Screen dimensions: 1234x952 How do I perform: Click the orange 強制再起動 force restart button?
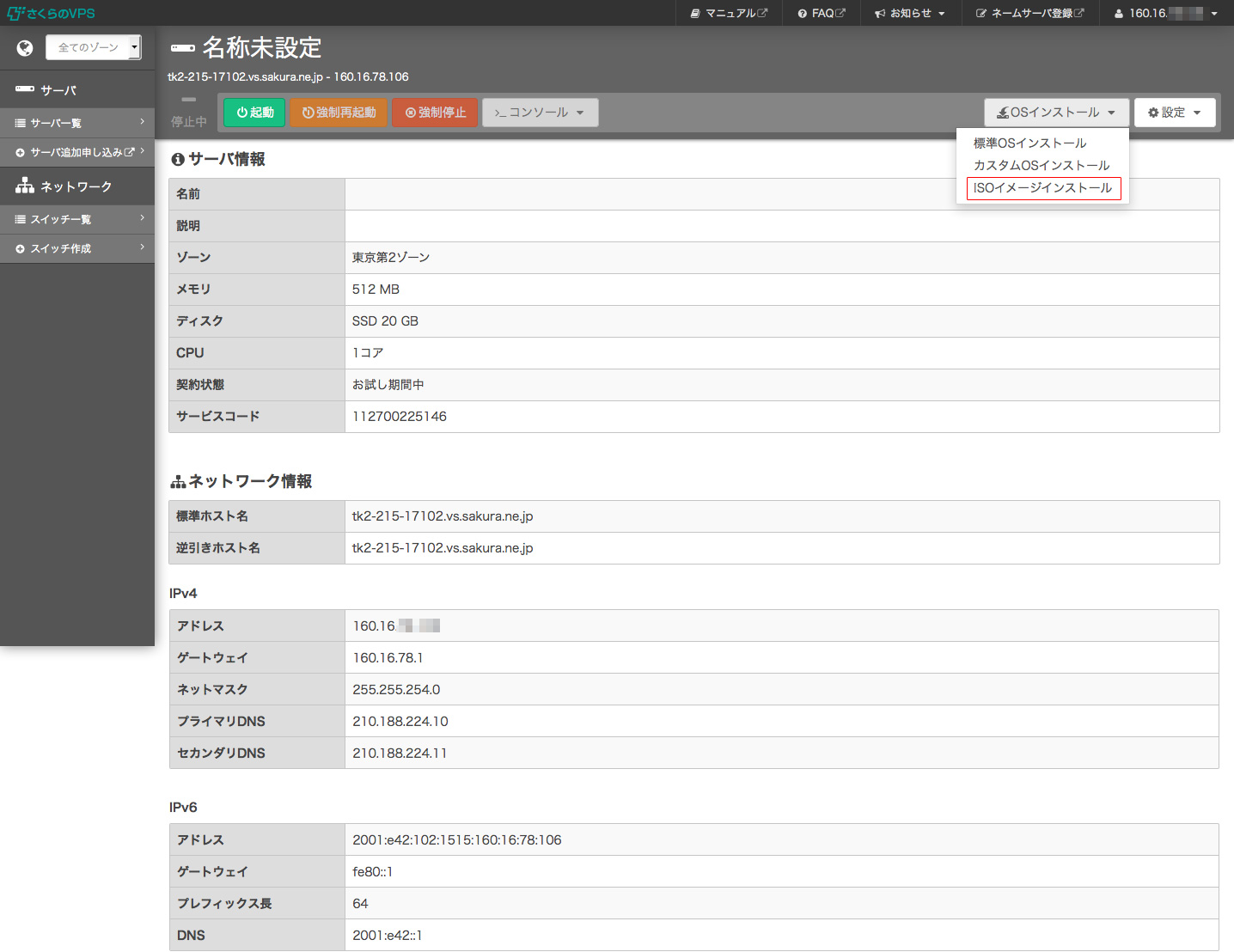click(339, 113)
